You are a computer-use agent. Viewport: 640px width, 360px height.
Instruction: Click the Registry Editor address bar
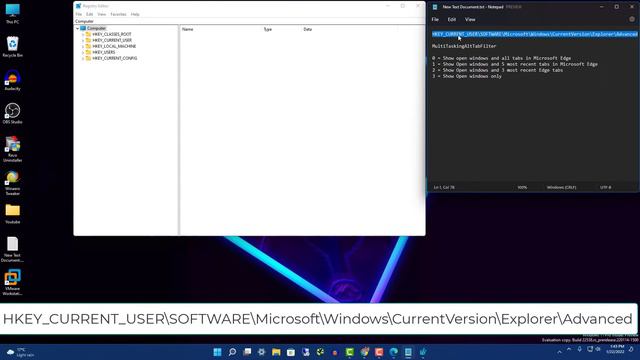point(249,21)
